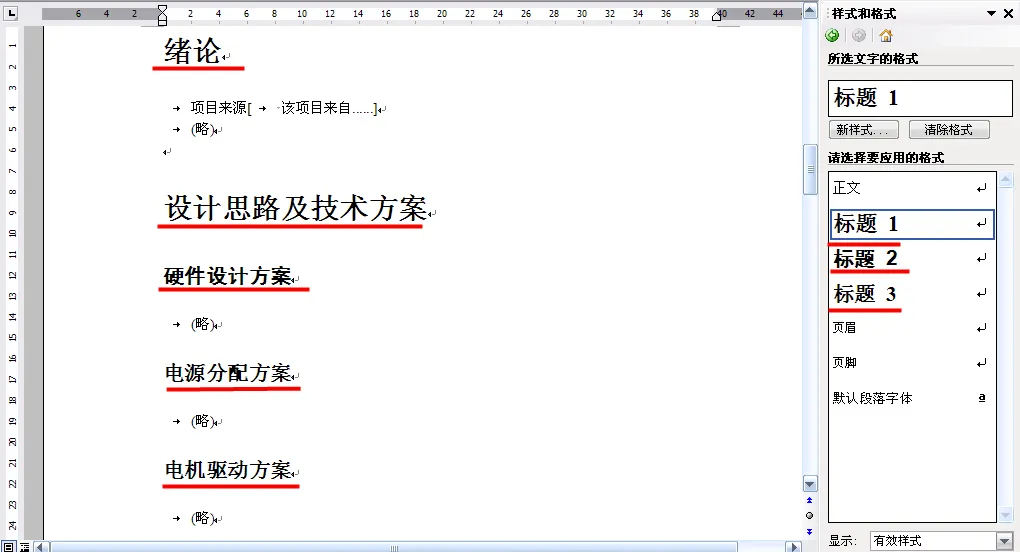The image size is (1020, 552).
Task: Close the 样式和格式 task pane
Action: pyautogui.click(x=1008, y=13)
